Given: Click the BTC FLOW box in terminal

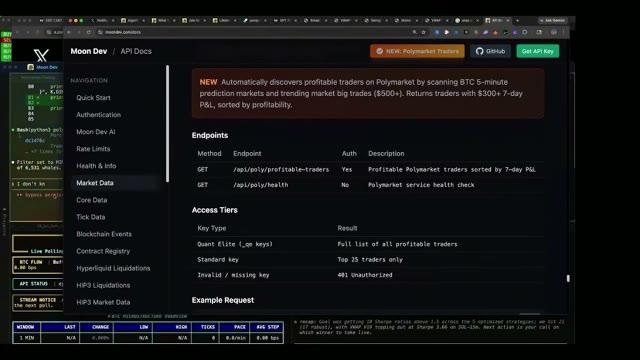Looking at the screenshot, I should tap(38, 264).
